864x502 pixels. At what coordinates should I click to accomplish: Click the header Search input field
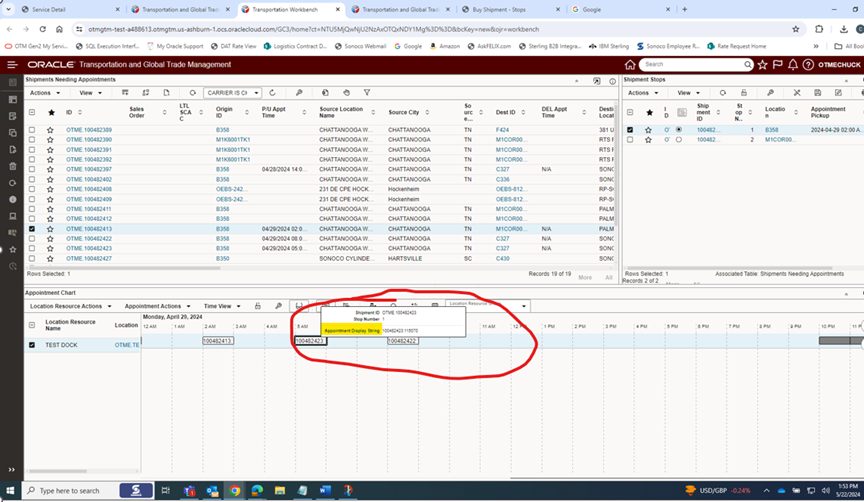[x=691, y=64]
